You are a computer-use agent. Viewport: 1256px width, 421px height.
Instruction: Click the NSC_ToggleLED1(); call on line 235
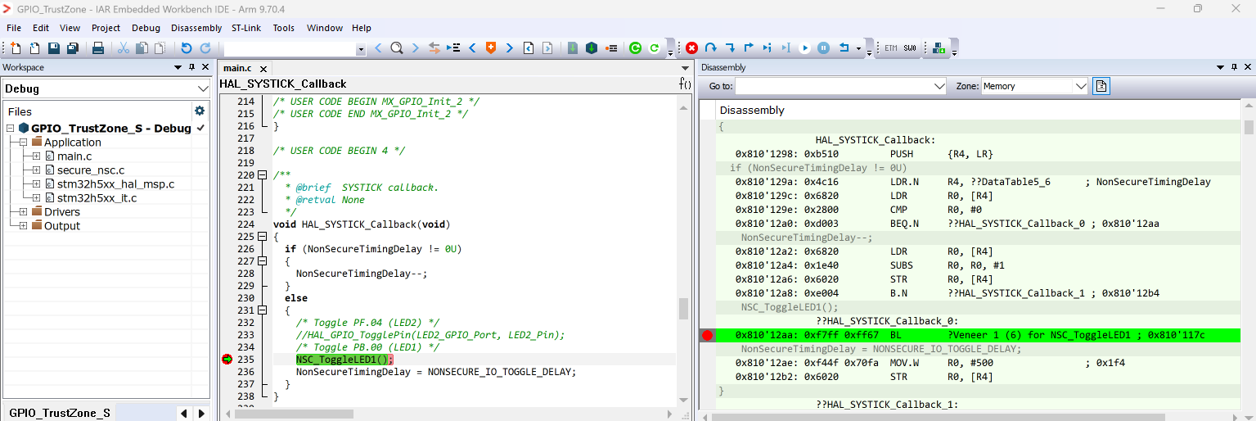click(x=344, y=359)
